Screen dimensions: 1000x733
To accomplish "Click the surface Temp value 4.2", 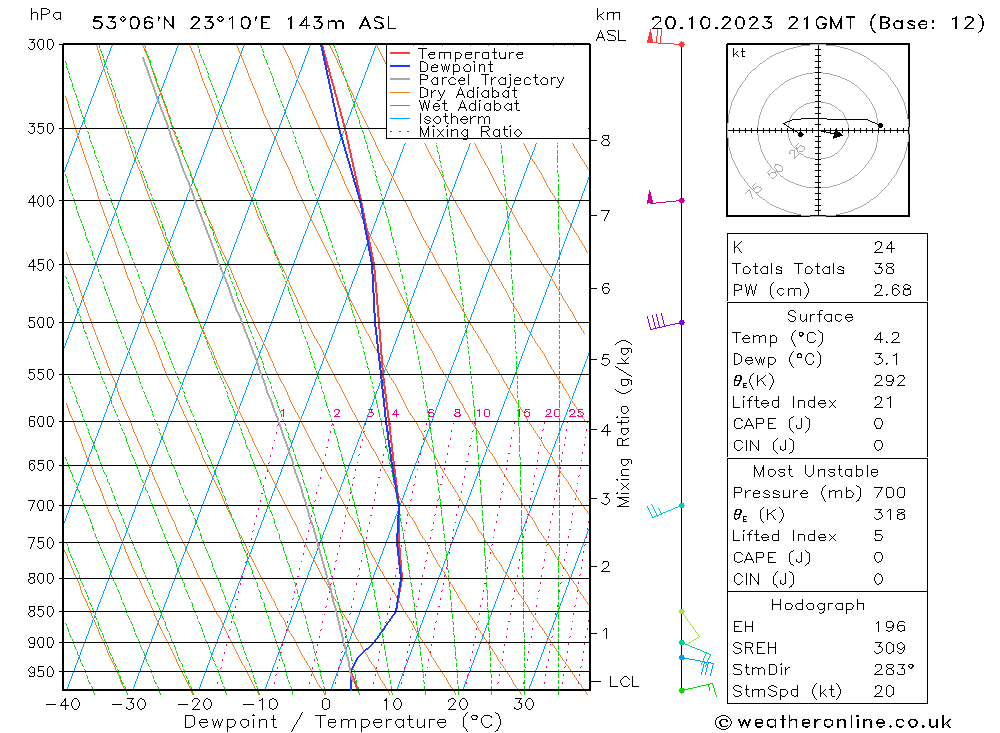I will click(887, 337).
